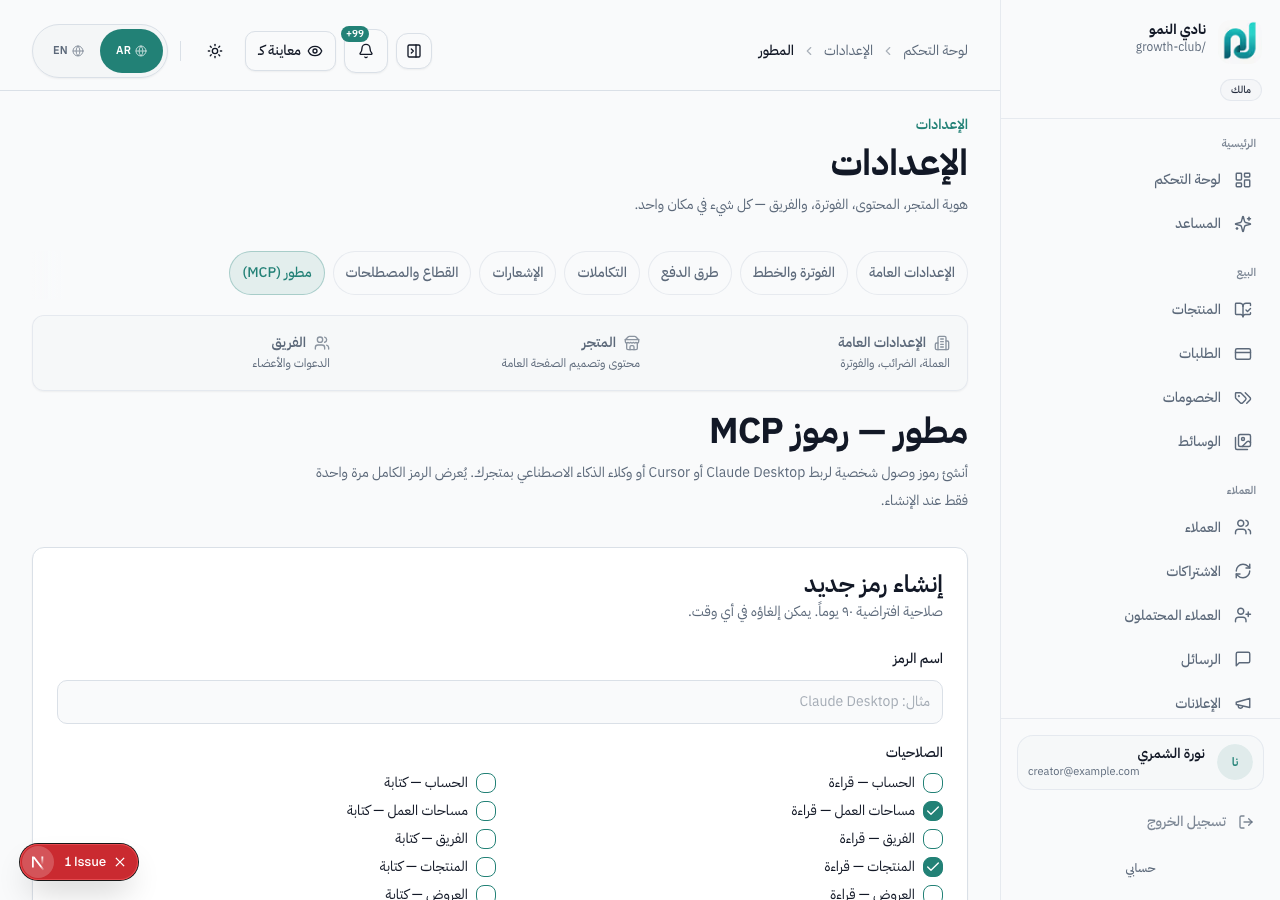Click the الوسائط image icon
This screenshot has height=900, width=1280.
click(1243, 442)
